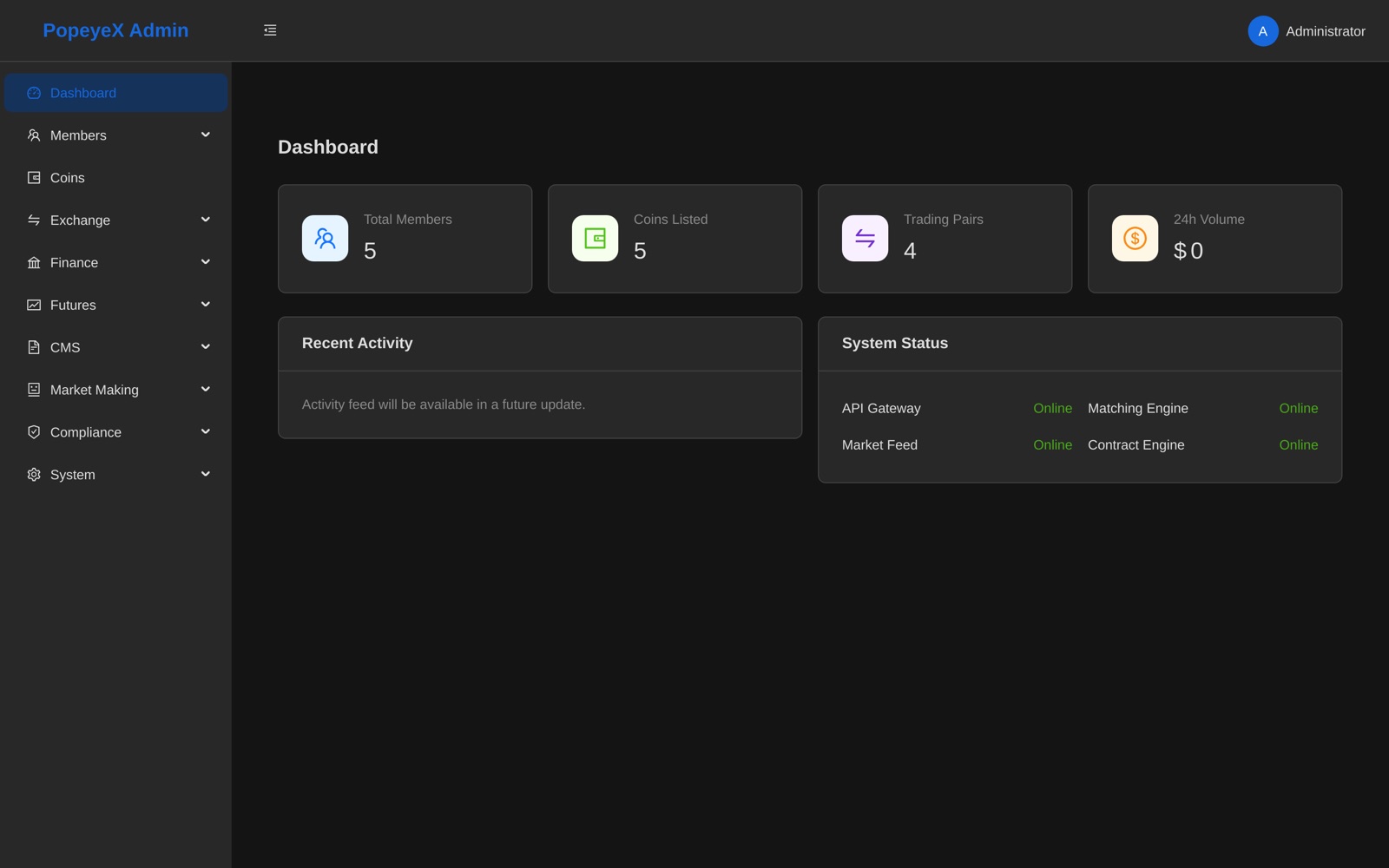
Task: Click the Coins wallet icon in sidebar
Action: pos(34,178)
